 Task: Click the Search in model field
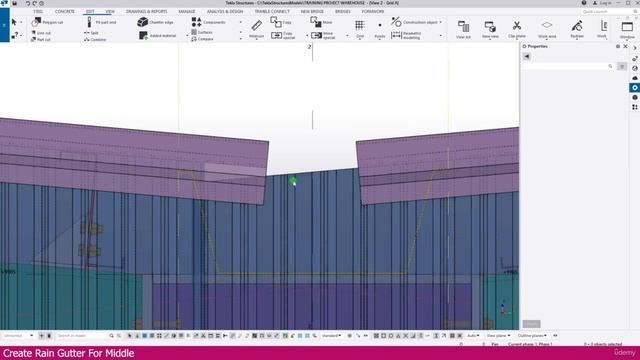[81, 336]
